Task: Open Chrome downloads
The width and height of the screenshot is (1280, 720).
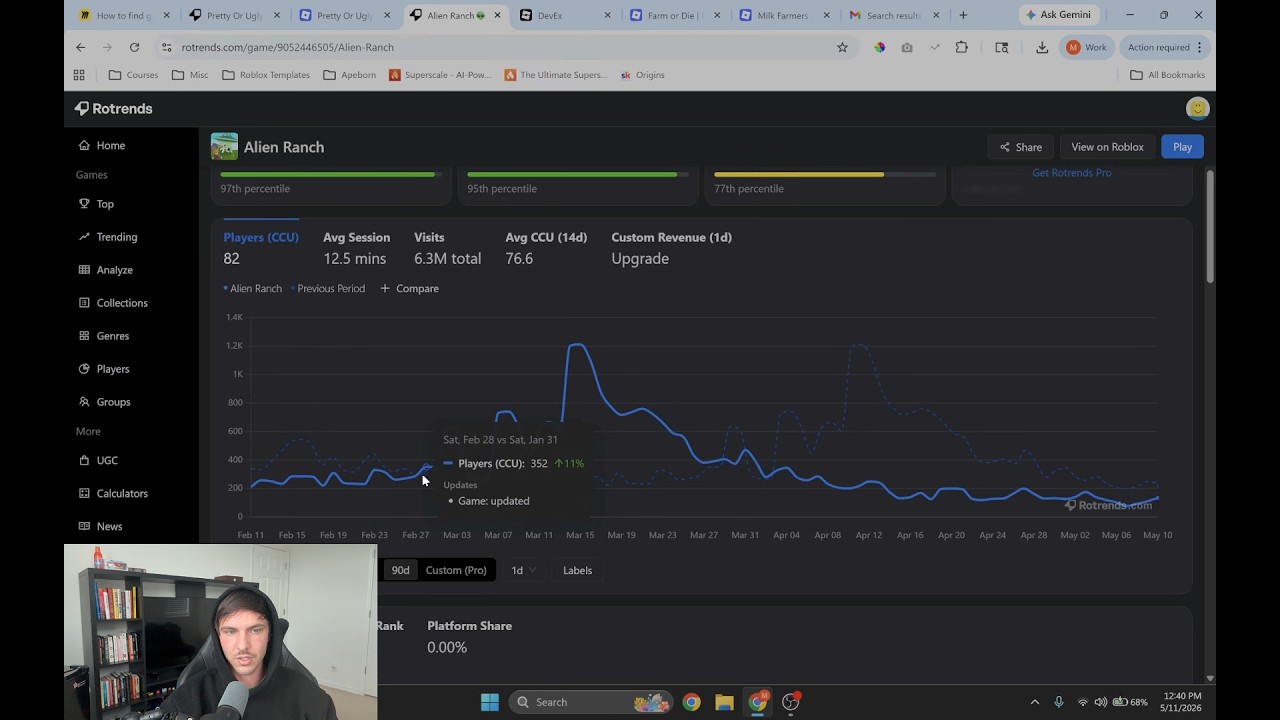Action: [x=1042, y=47]
